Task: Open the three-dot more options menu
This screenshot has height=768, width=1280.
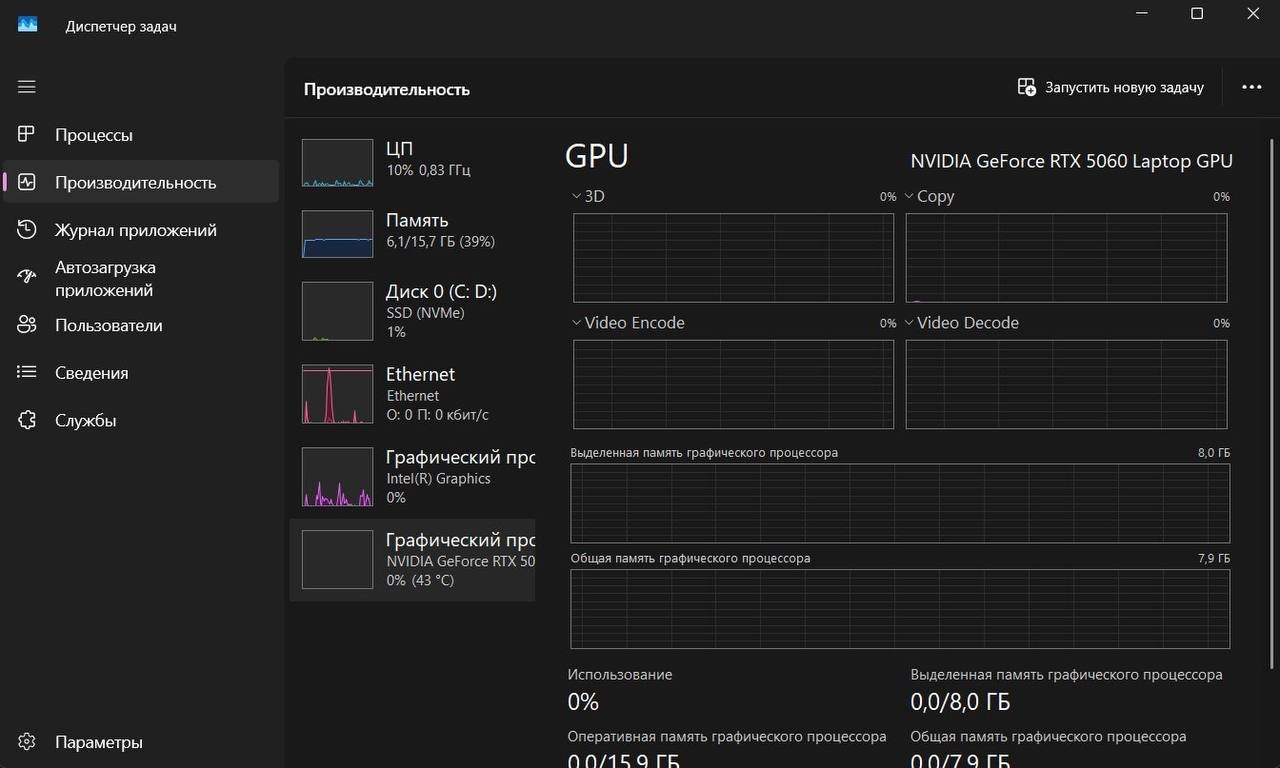Action: [1251, 87]
